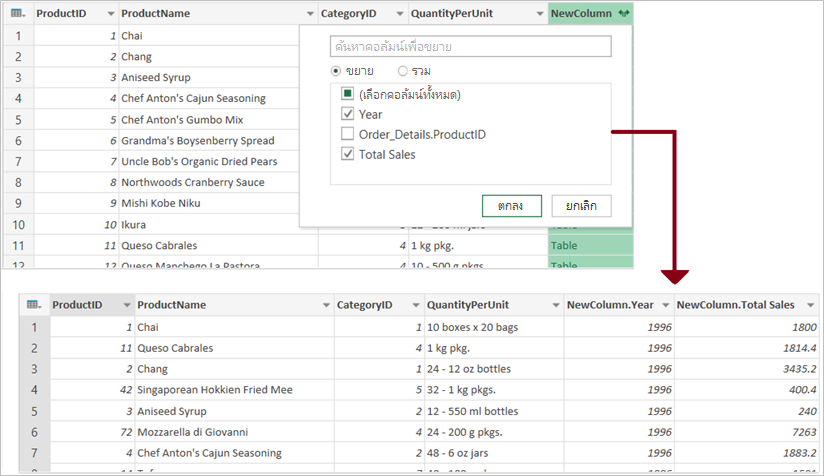Screen dimensions: 824x476
Task: Open ProductID filter dropdown in lower table
Action: (x=127, y=305)
